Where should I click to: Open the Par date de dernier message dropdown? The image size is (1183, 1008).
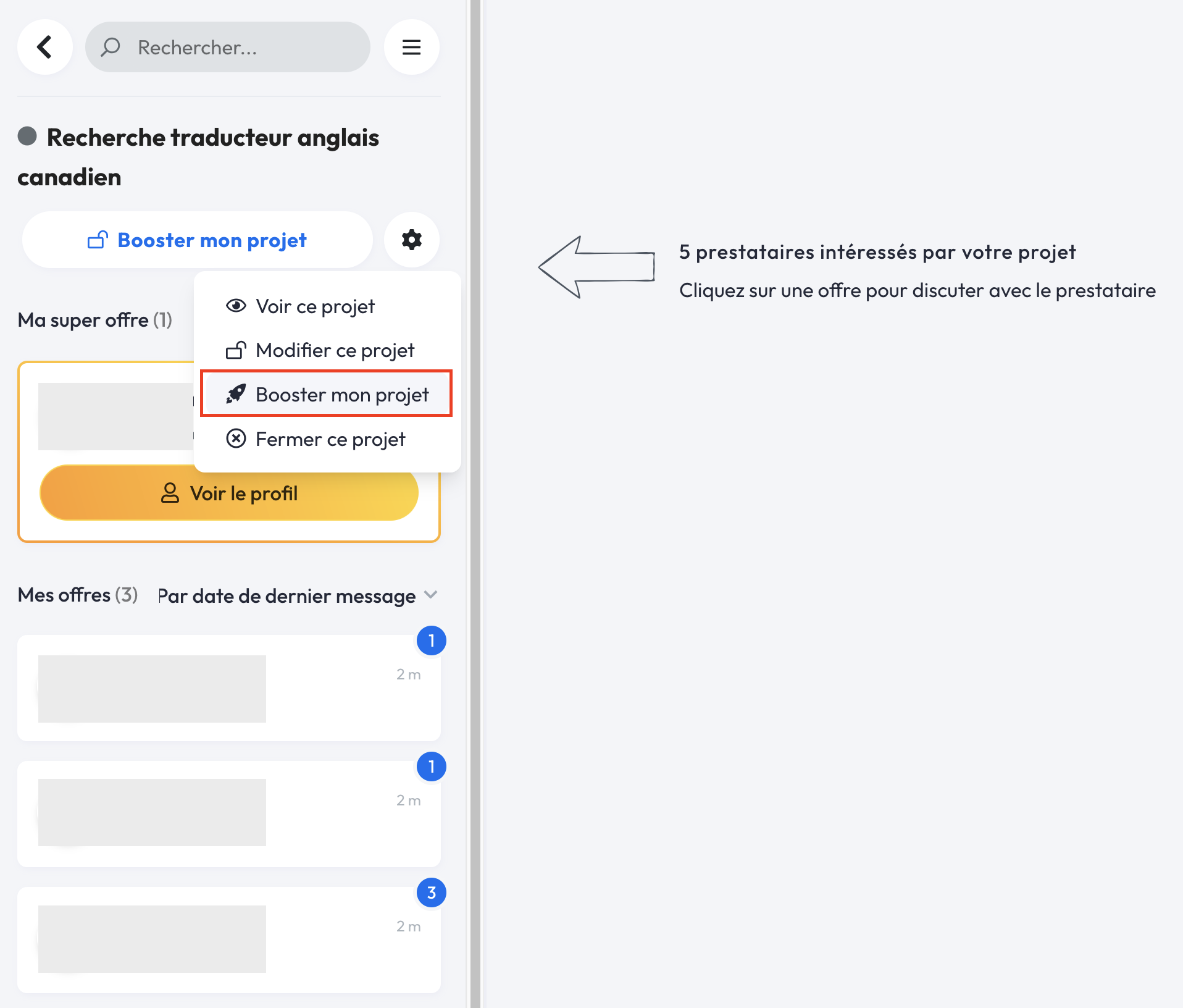[287, 596]
